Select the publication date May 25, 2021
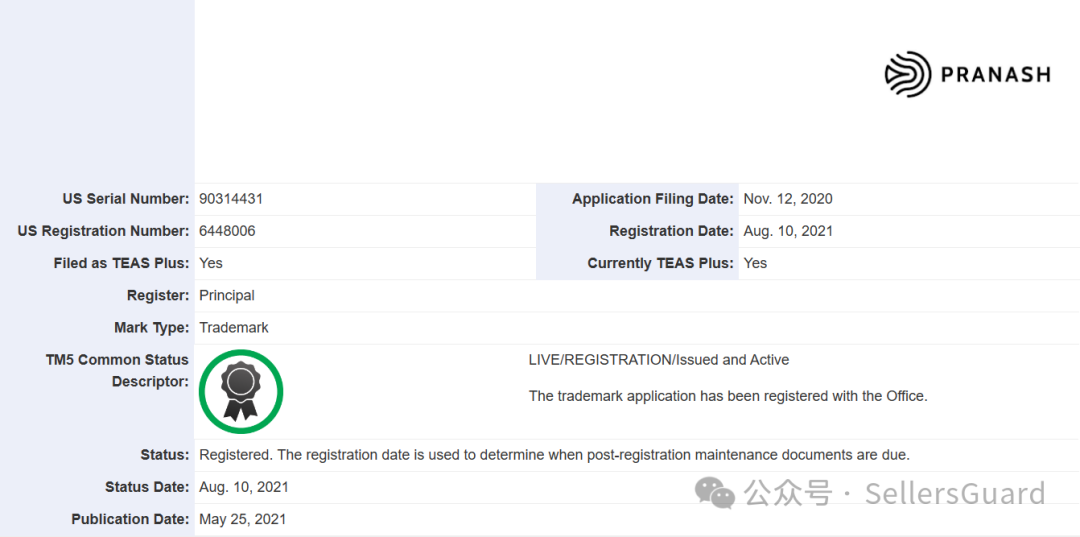Image resolution: width=1080 pixels, height=537 pixels. (x=242, y=519)
